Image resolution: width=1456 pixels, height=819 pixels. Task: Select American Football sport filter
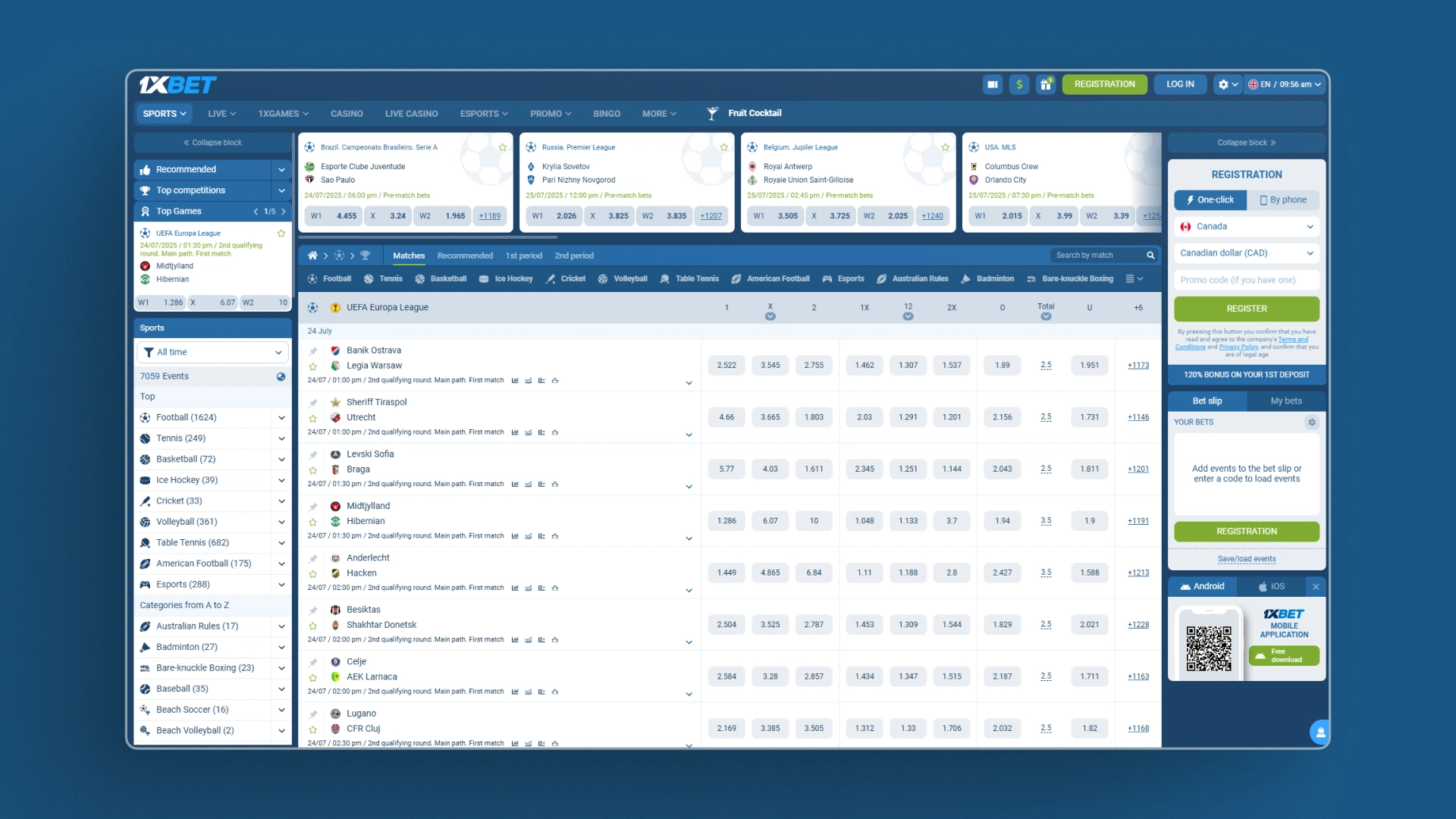pos(770,279)
